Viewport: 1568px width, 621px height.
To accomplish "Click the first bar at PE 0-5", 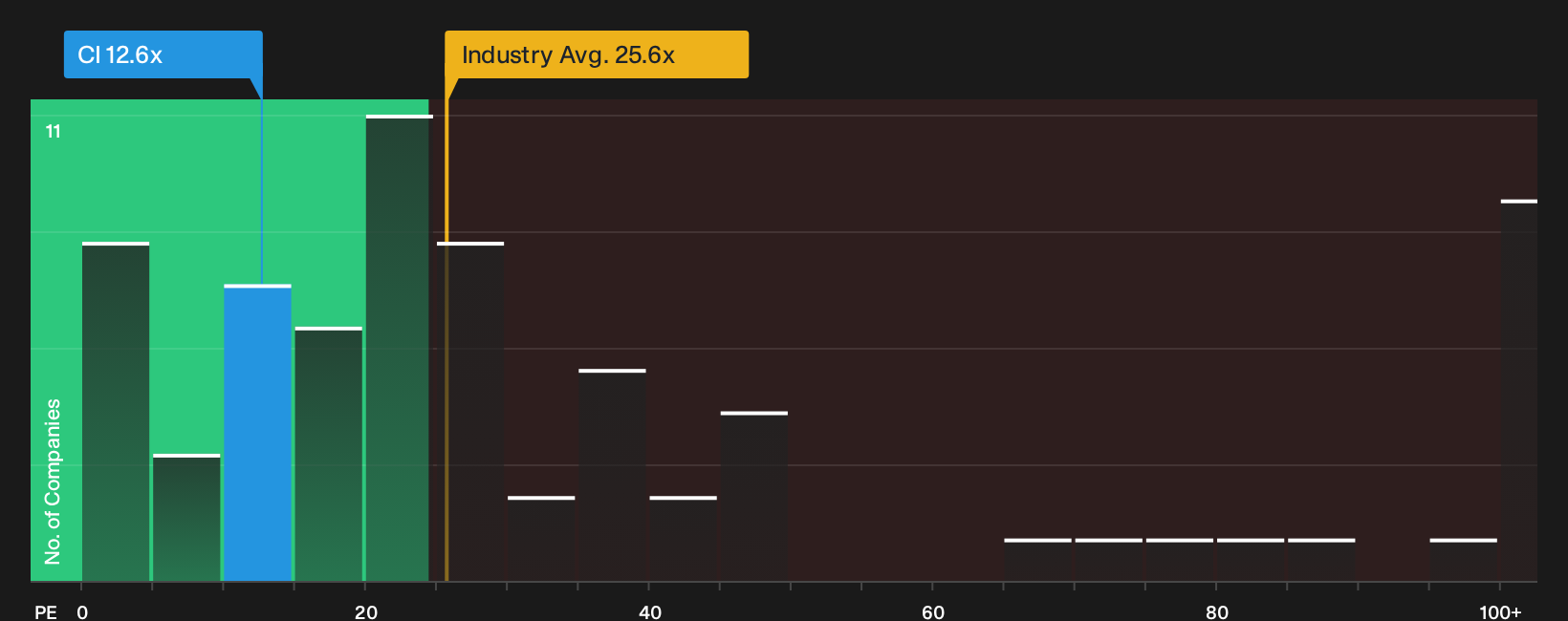I will coord(116,412).
